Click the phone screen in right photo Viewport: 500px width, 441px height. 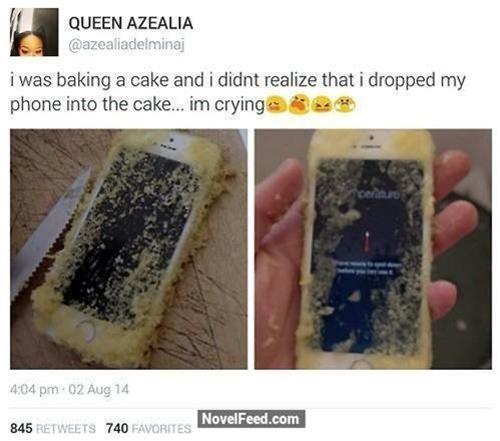coord(368,255)
